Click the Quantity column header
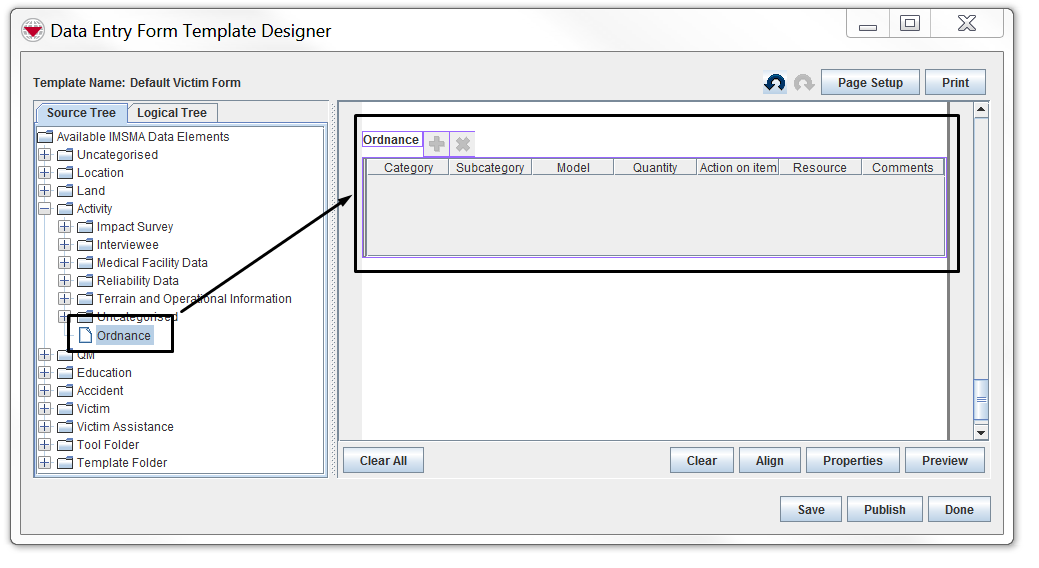Screen dimensions: 1039x568 pyautogui.click(x=655, y=168)
